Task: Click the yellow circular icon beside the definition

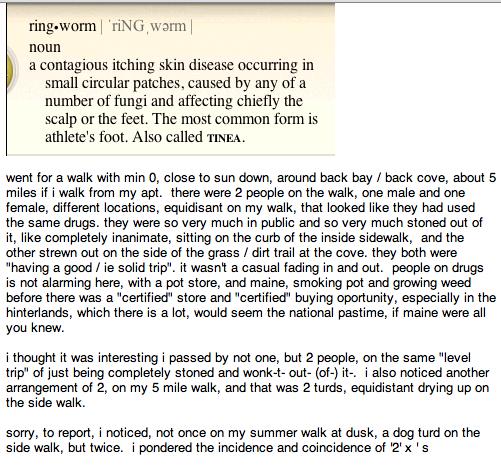Action: 11,73
